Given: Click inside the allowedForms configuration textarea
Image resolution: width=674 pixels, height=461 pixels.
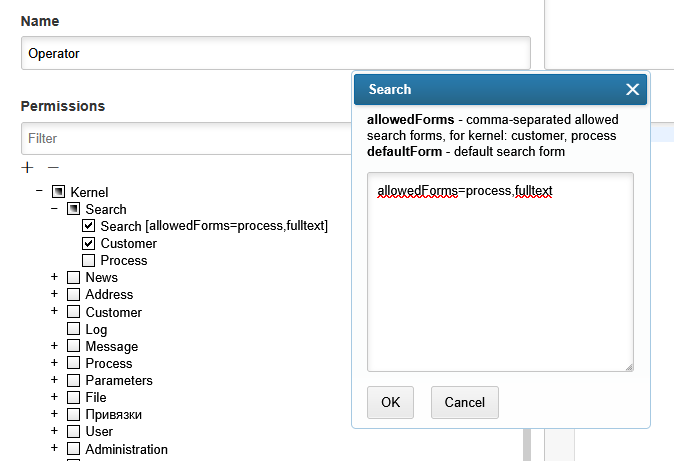Looking at the screenshot, I should coord(500,280).
